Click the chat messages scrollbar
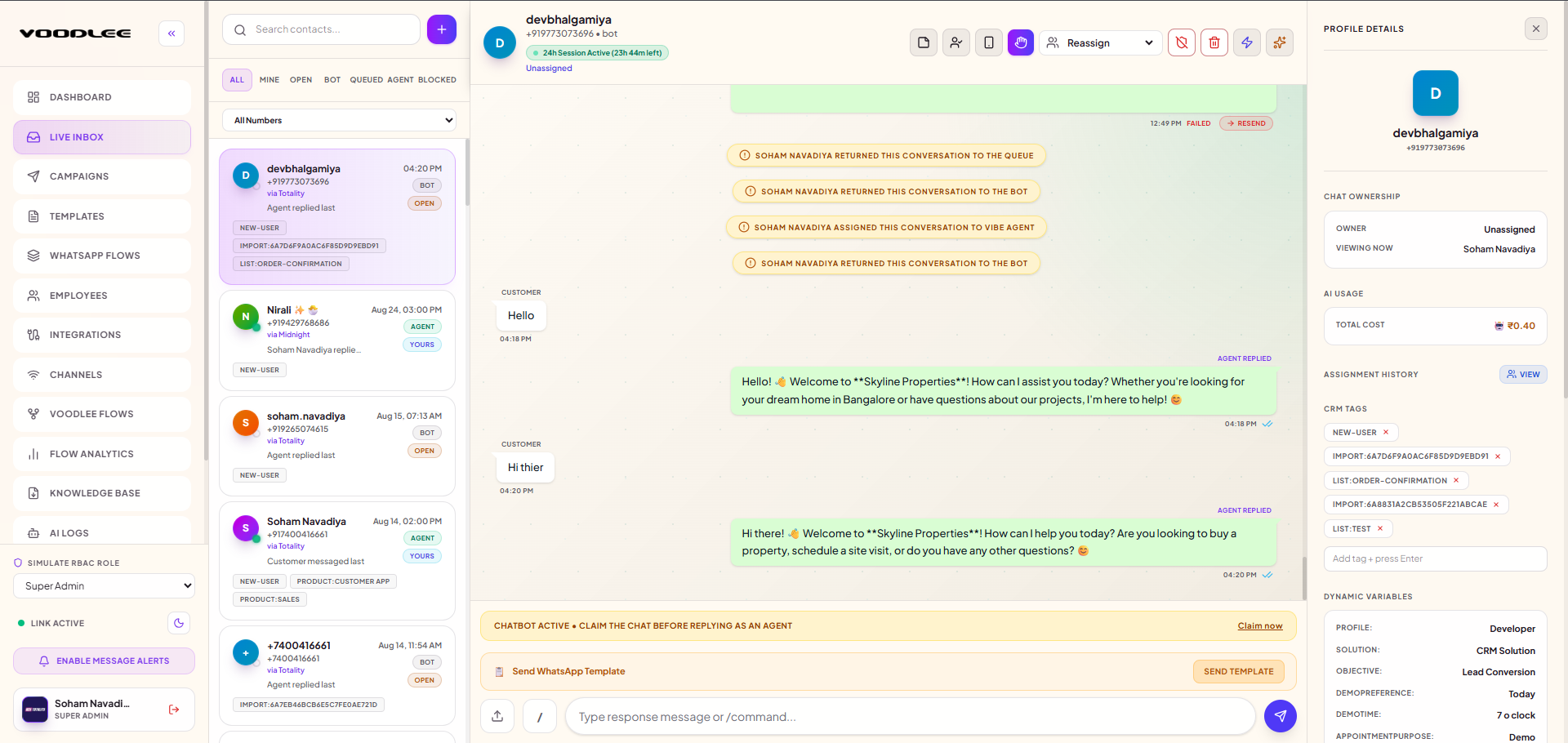The image size is (1568, 743). tap(1303, 577)
